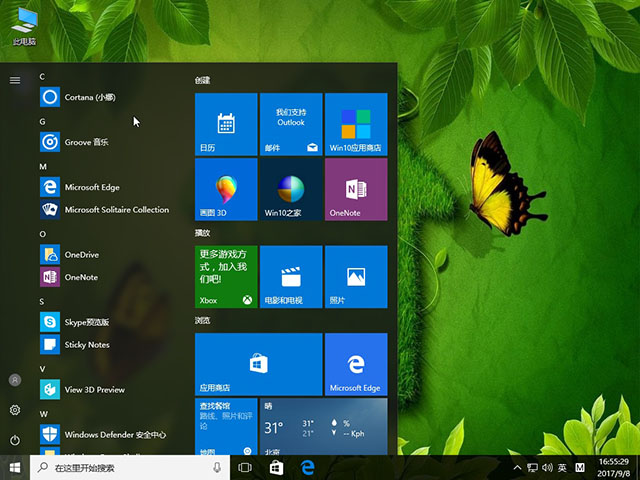Screen dimensions: 640x480
Task: Jump to letter C index header
Action: 42,76
